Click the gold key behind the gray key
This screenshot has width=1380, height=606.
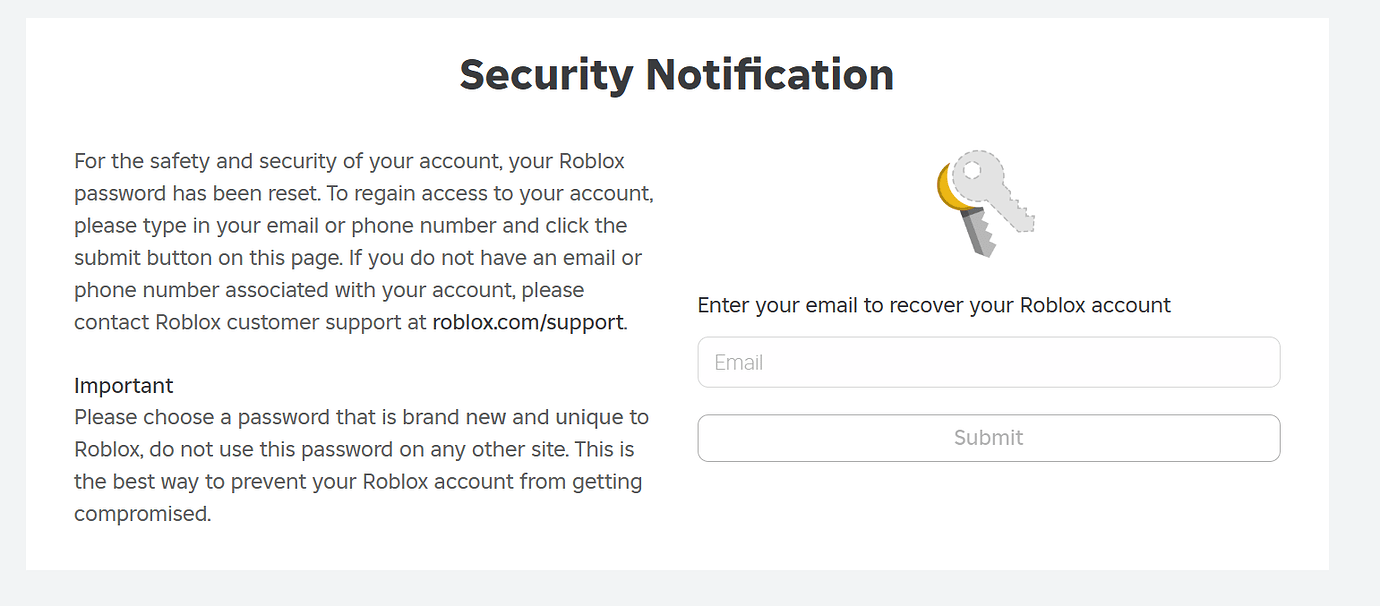coord(943,190)
